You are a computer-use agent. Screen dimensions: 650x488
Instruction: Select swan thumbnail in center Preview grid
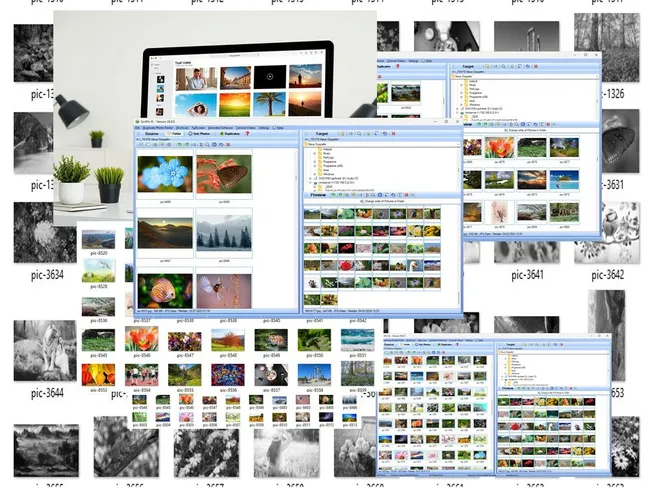415,265
